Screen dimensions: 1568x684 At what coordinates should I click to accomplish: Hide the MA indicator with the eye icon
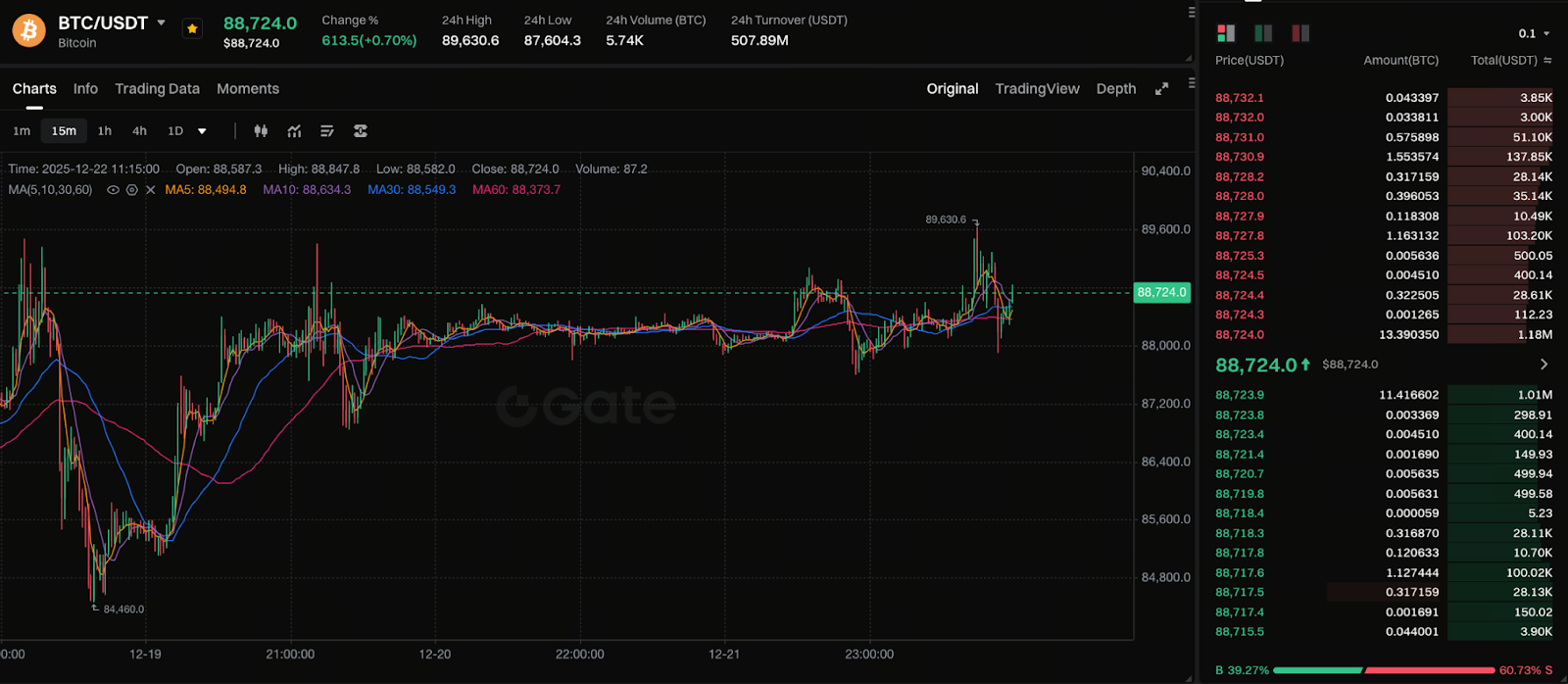coord(113,189)
